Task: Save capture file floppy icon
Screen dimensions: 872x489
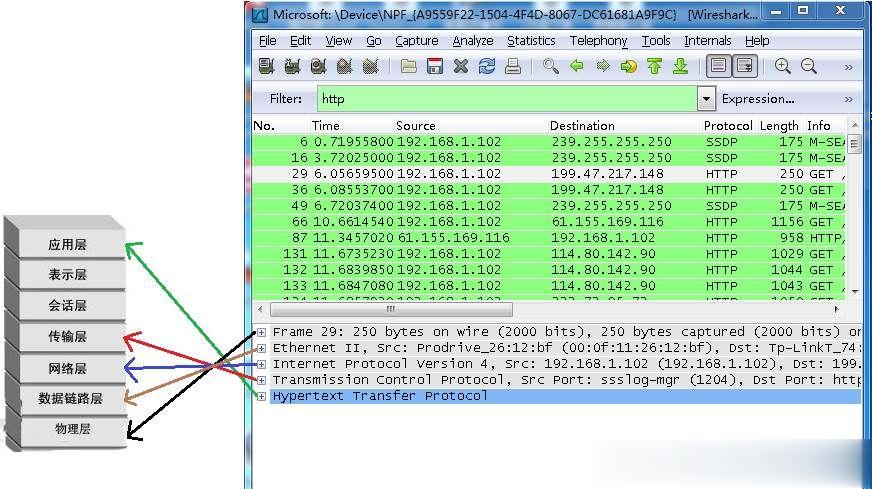Action: (434, 66)
